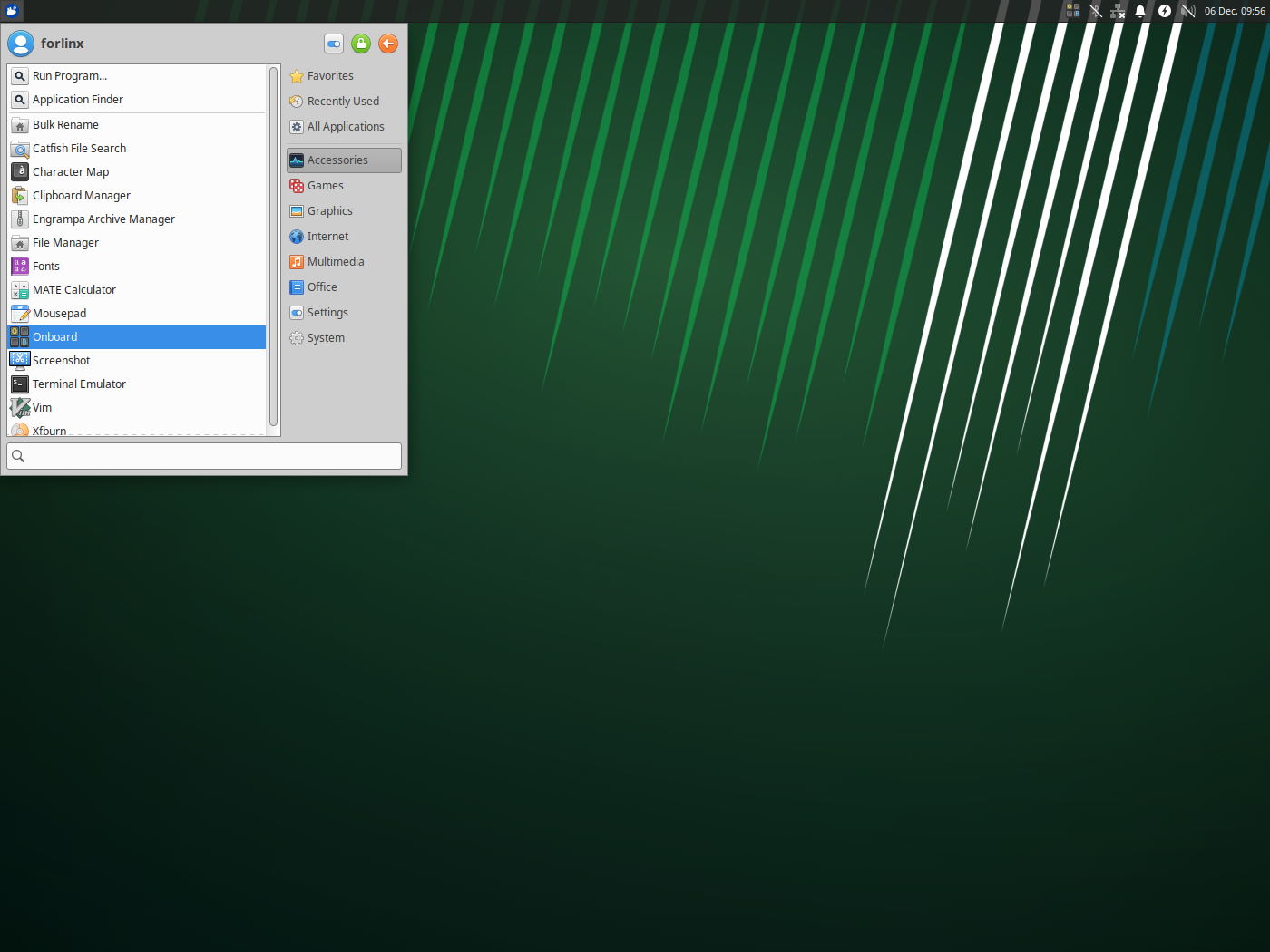Click the disabled Bluetooth tray icon
Viewport: 1270px width, 952px height.
[x=1096, y=11]
